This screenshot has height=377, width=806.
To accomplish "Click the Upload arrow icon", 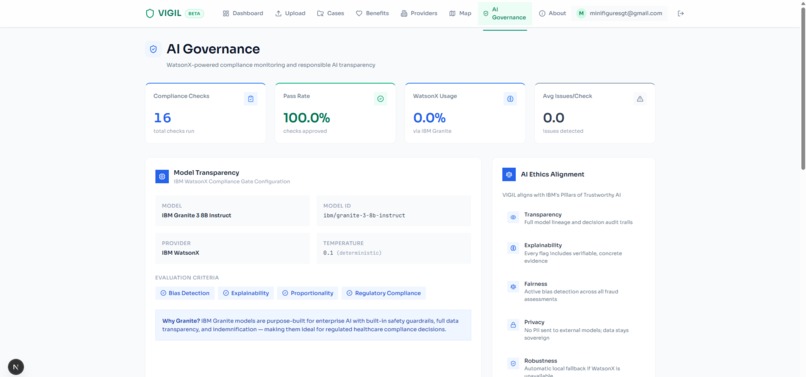I will click(278, 13).
